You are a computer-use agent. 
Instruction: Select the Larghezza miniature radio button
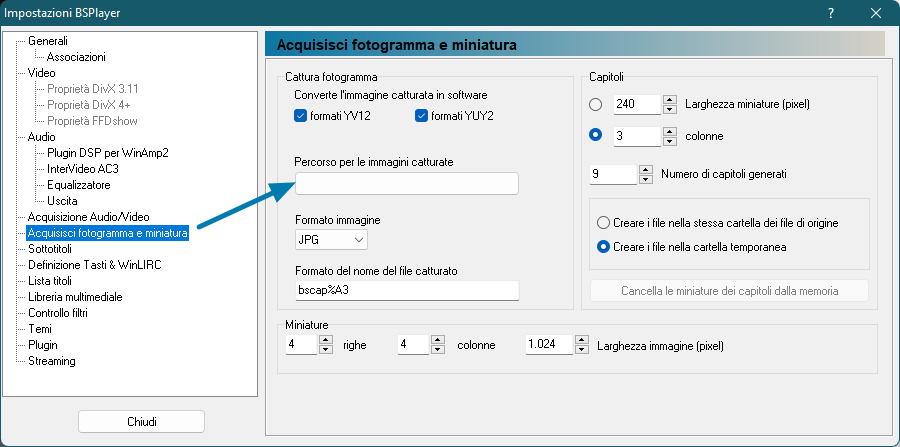tap(596, 104)
